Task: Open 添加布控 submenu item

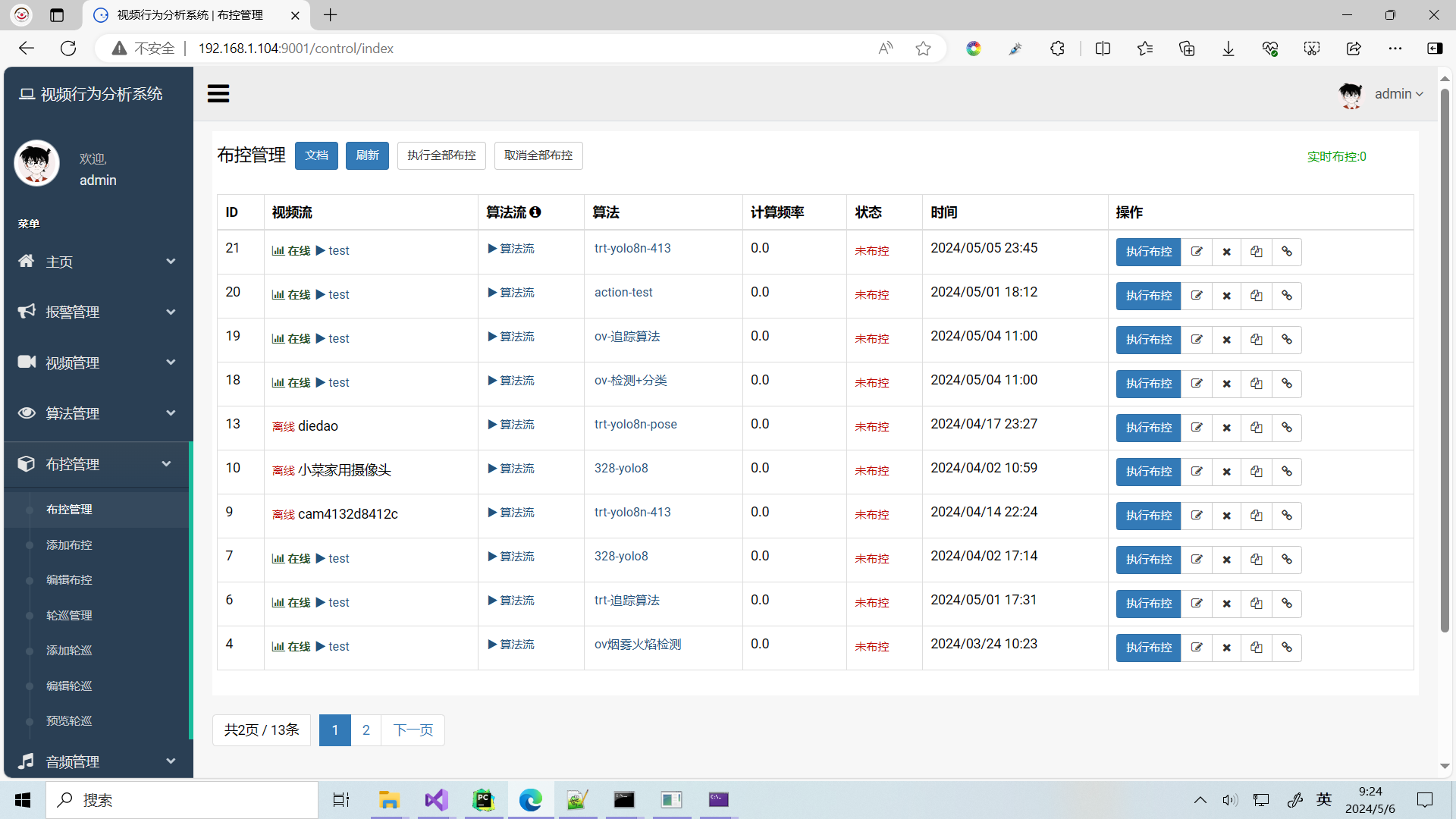Action: pos(69,545)
